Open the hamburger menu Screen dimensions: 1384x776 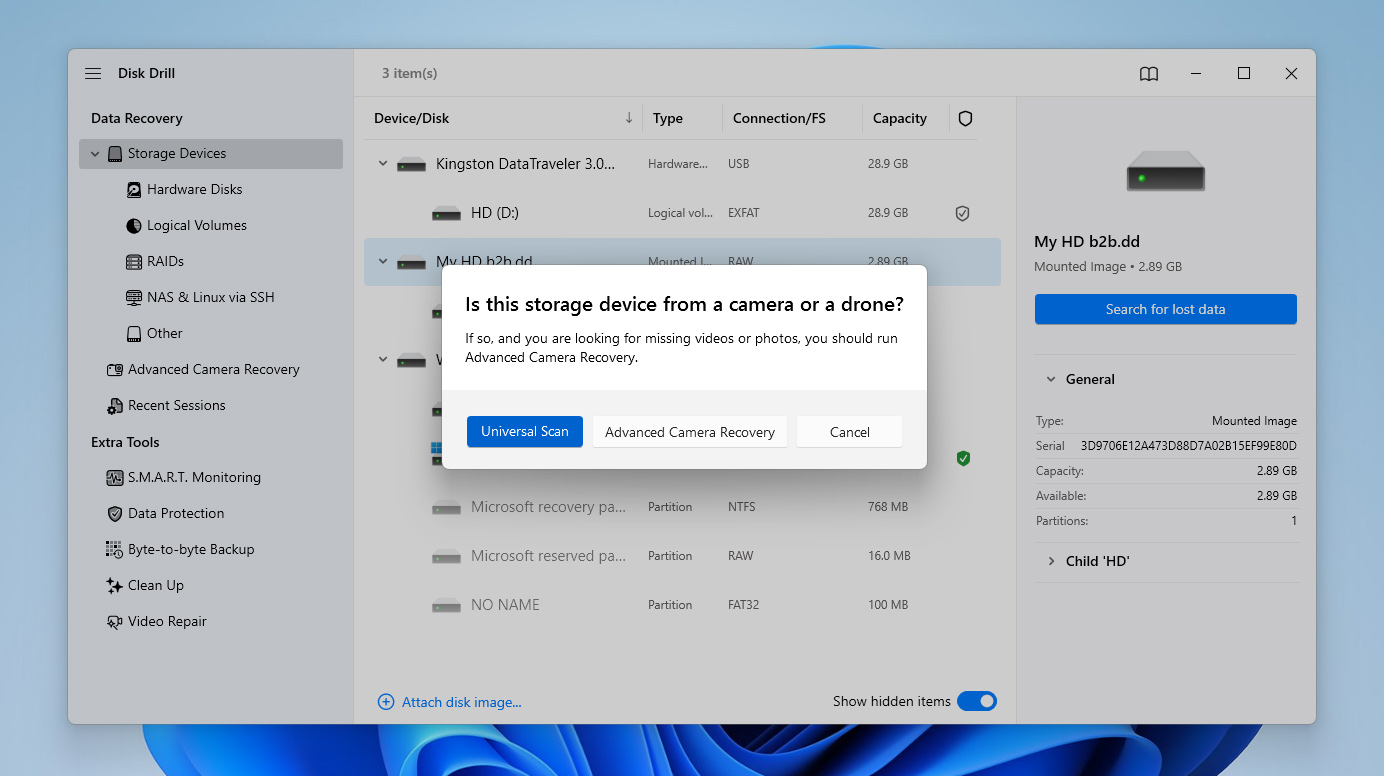93,73
